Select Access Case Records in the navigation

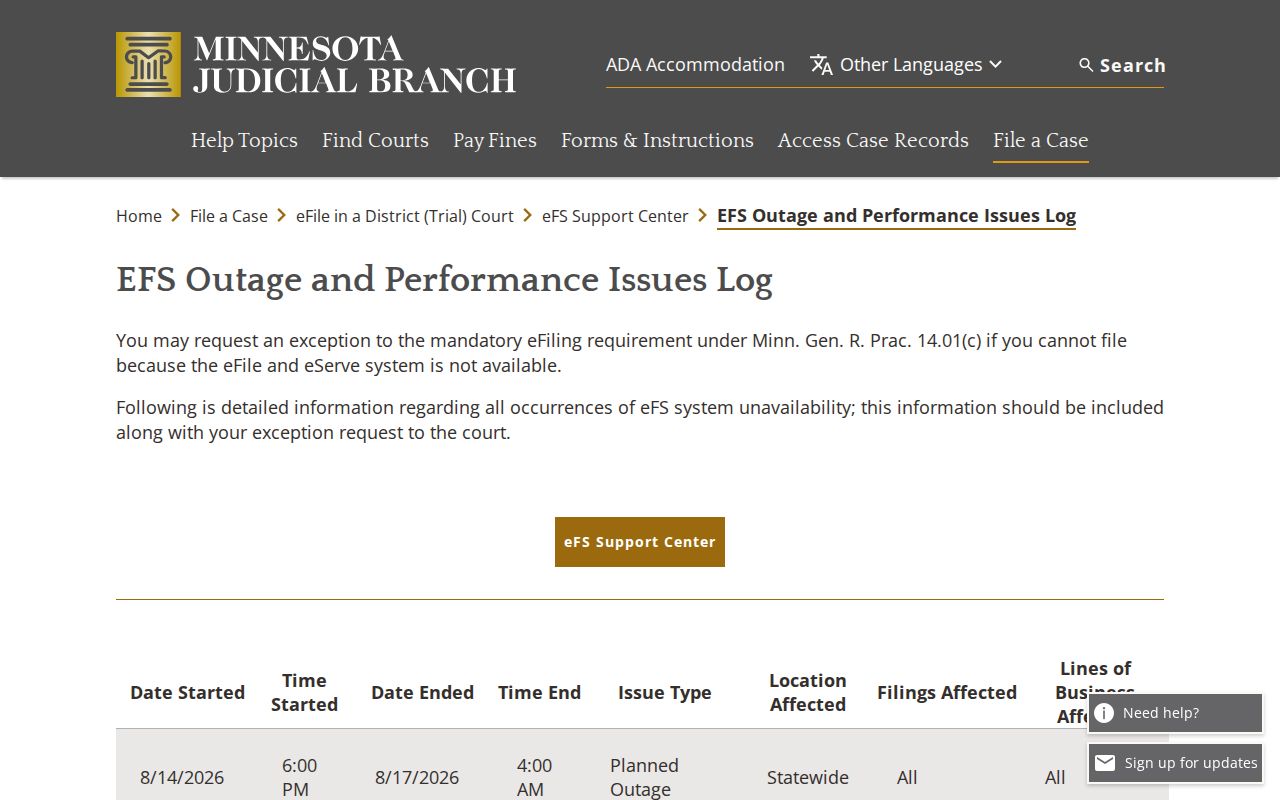tap(873, 140)
